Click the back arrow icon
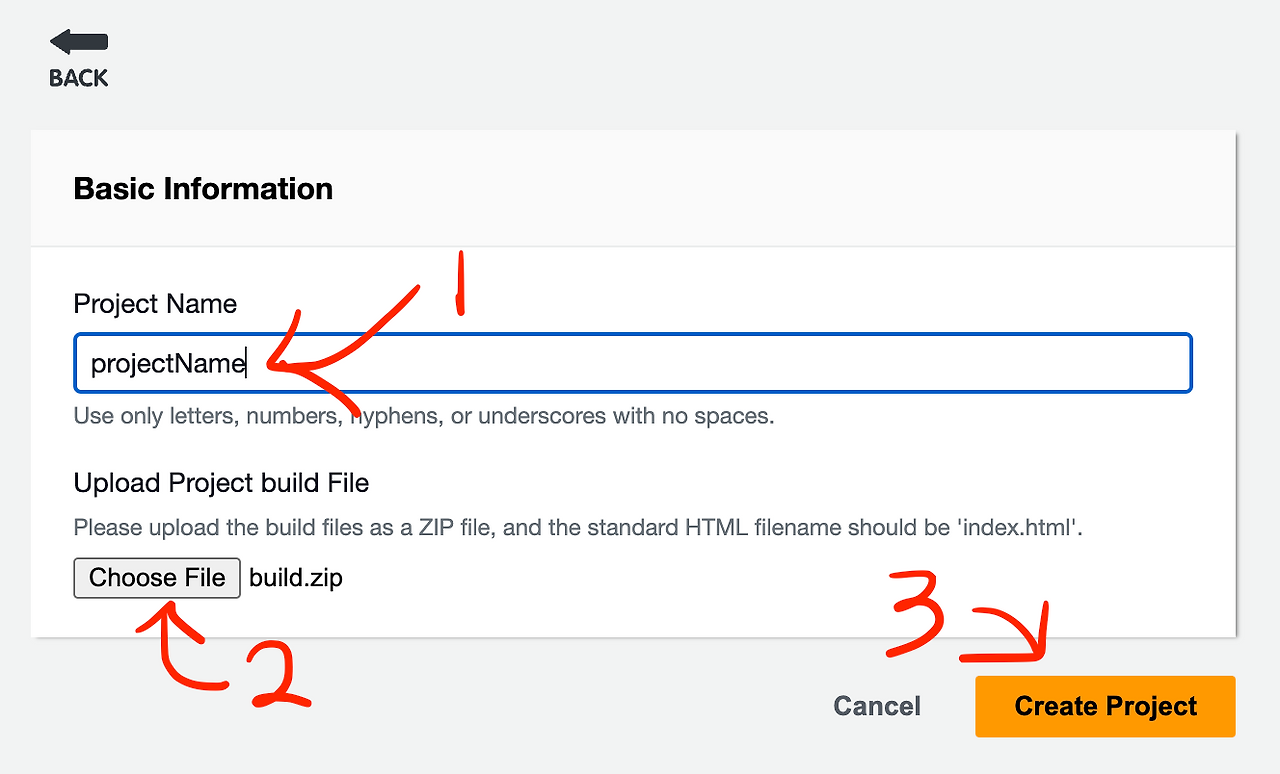The width and height of the screenshot is (1280, 774). coord(79,42)
